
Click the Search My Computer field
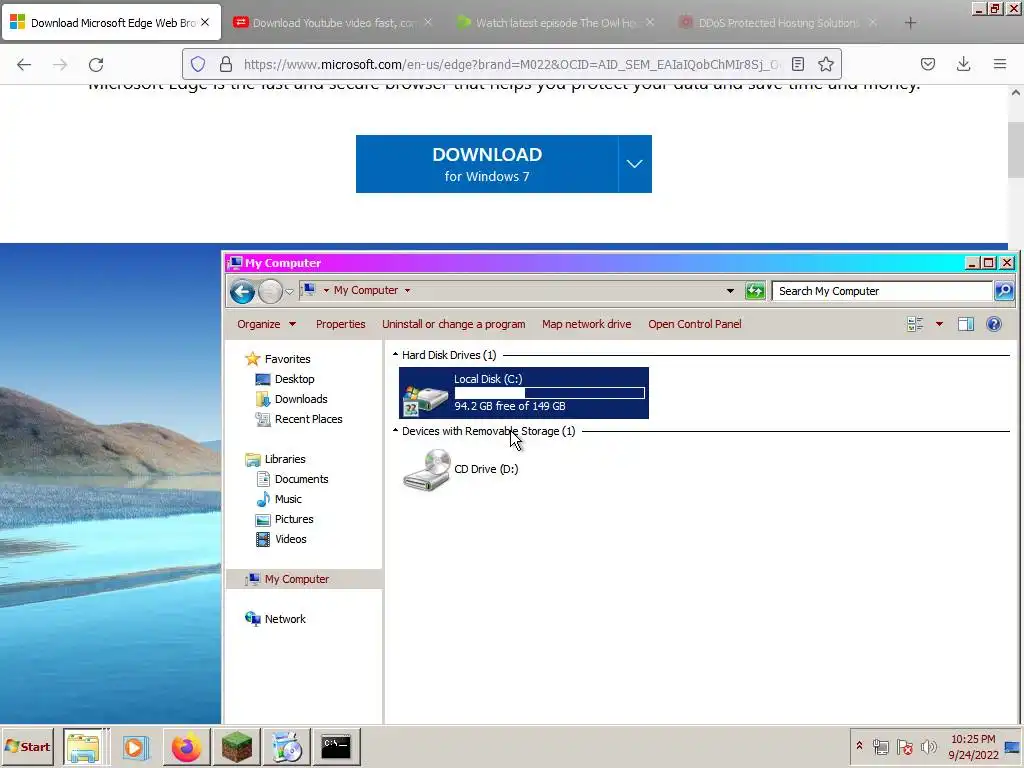pos(882,291)
